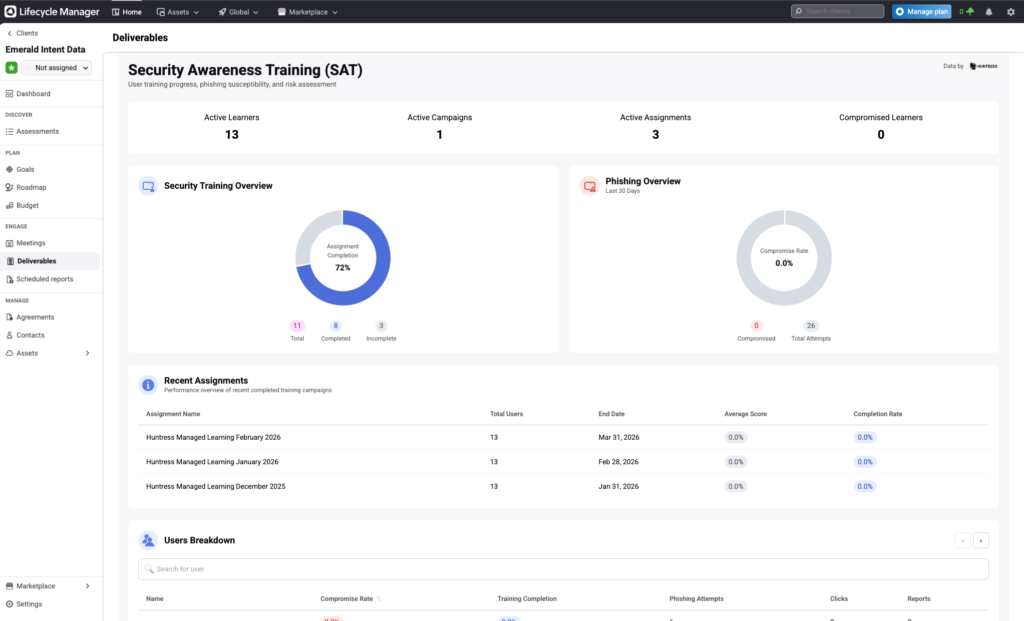Click the Agreements document icon

pos(9,317)
